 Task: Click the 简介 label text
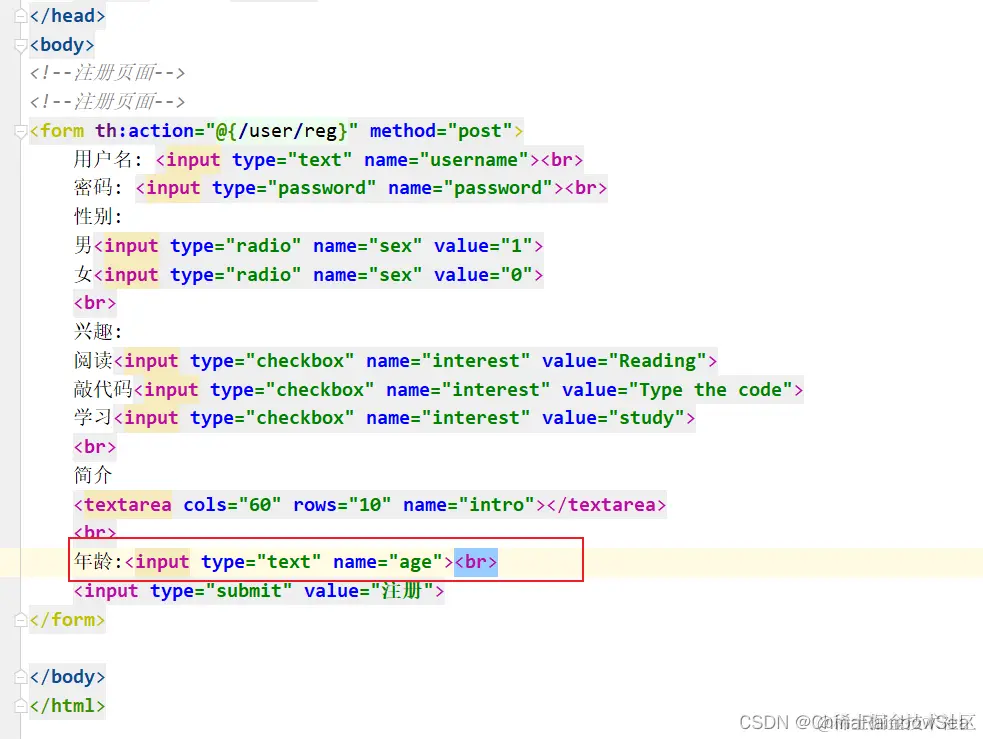point(93,475)
